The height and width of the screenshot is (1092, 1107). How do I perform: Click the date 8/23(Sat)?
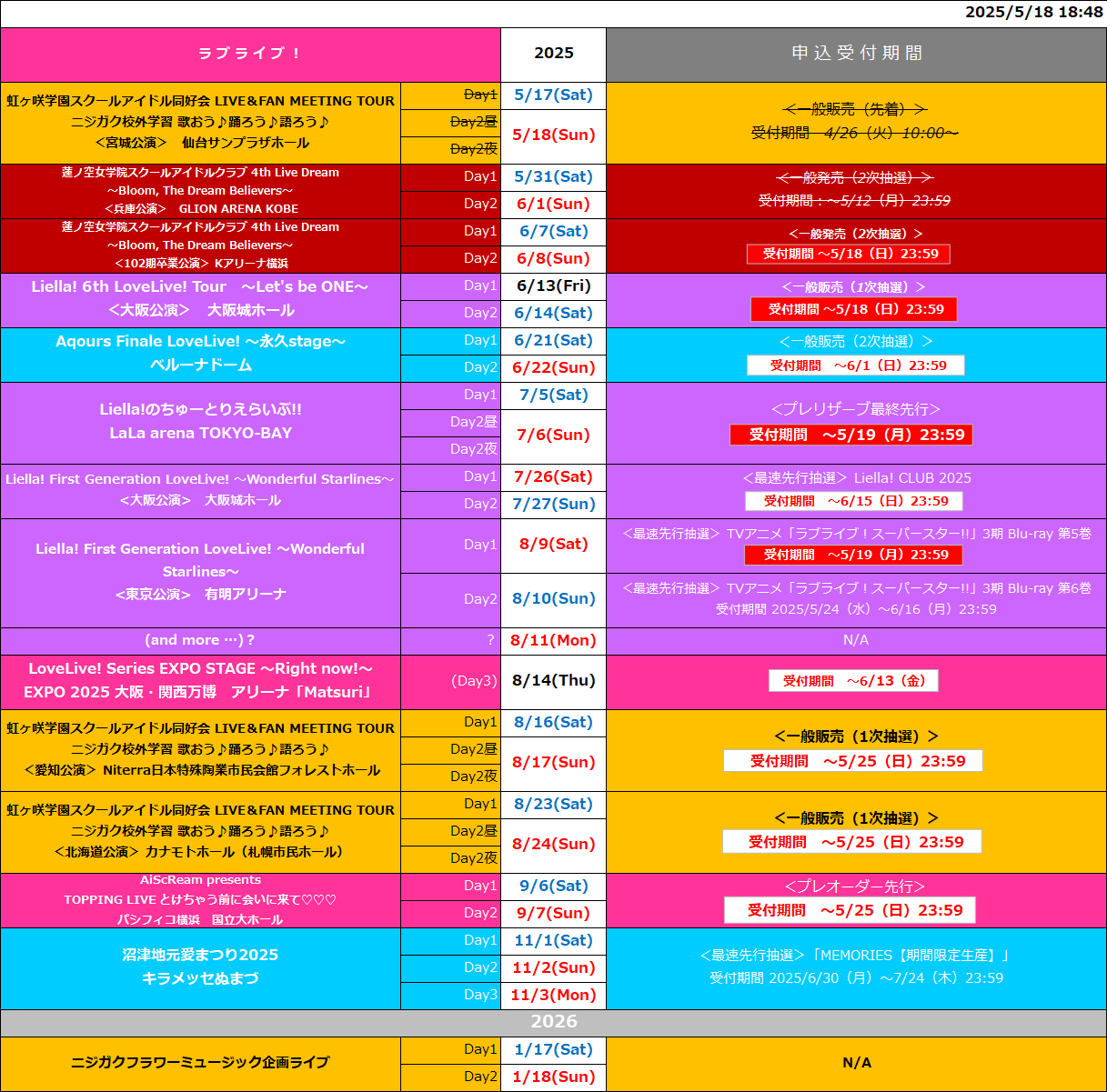(x=553, y=805)
